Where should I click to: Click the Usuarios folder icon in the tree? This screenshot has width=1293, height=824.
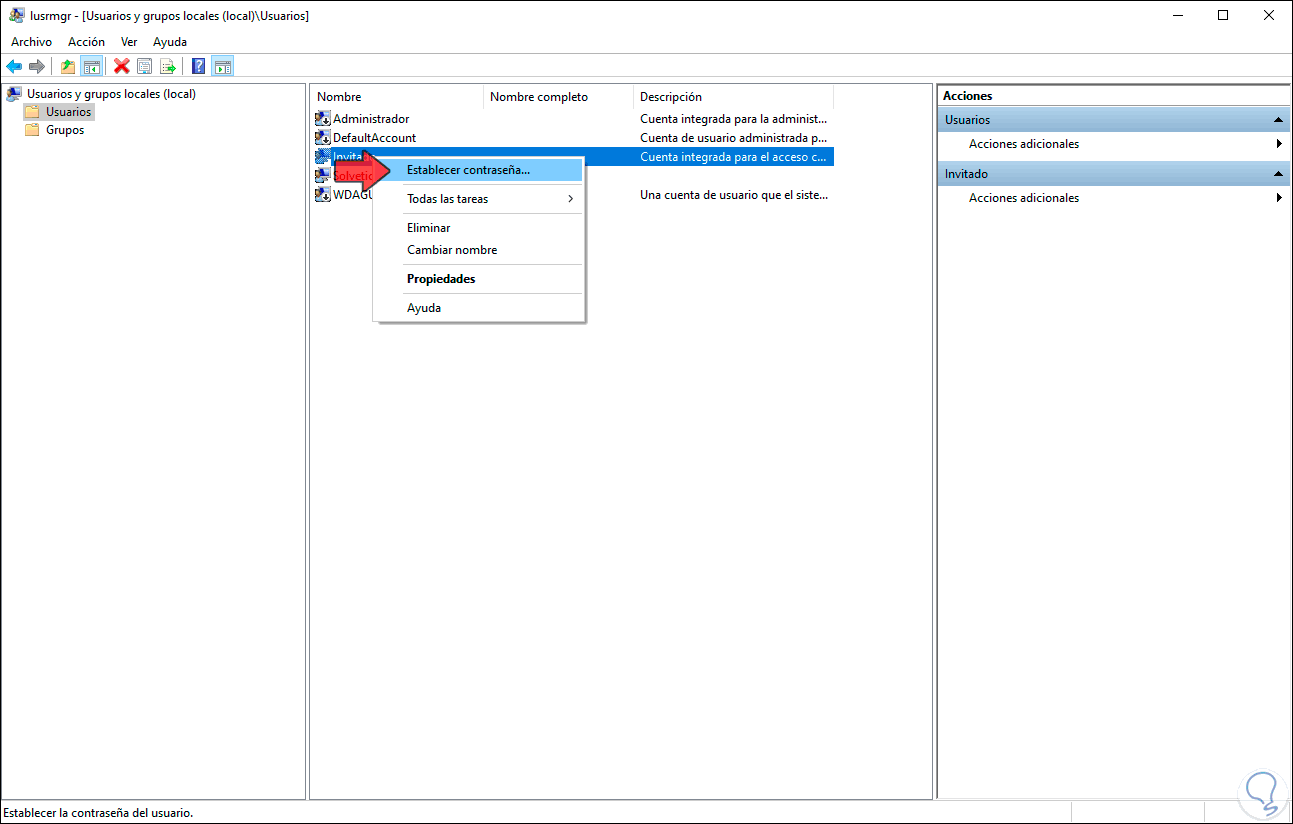pos(33,112)
